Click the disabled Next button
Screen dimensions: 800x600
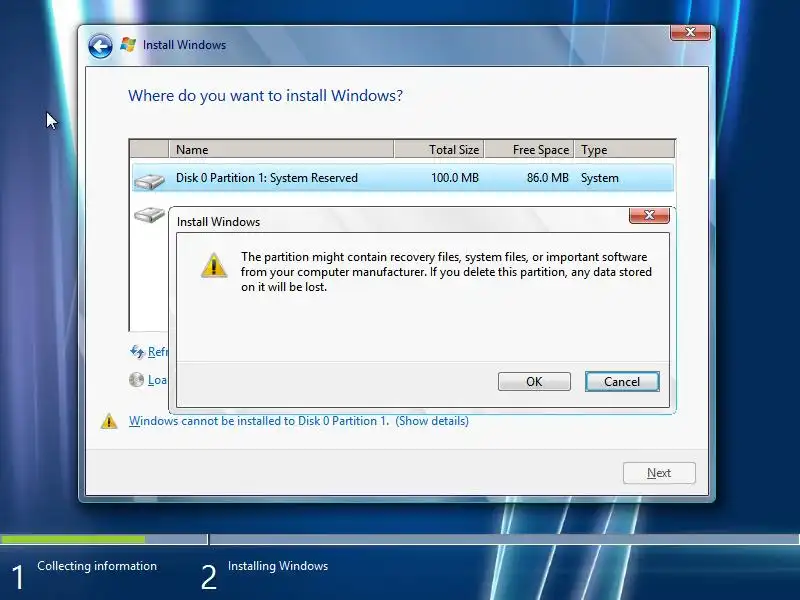(x=659, y=473)
